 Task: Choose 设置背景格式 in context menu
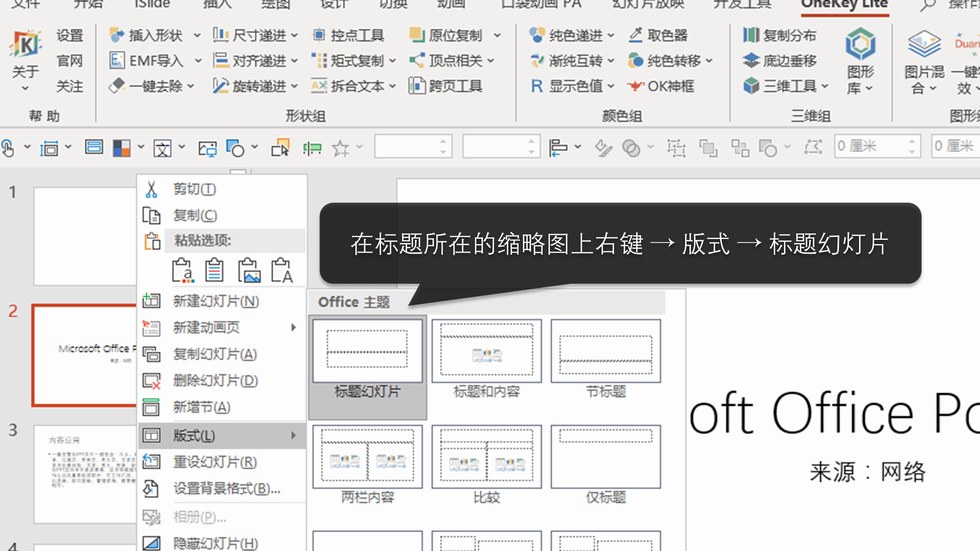tap(225, 489)
